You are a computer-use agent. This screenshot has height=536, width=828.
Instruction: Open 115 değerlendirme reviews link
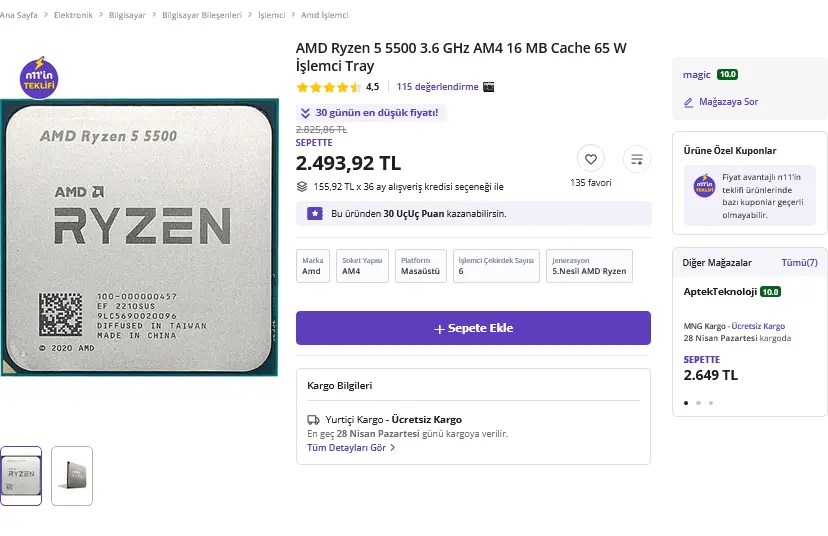point(437,87)
